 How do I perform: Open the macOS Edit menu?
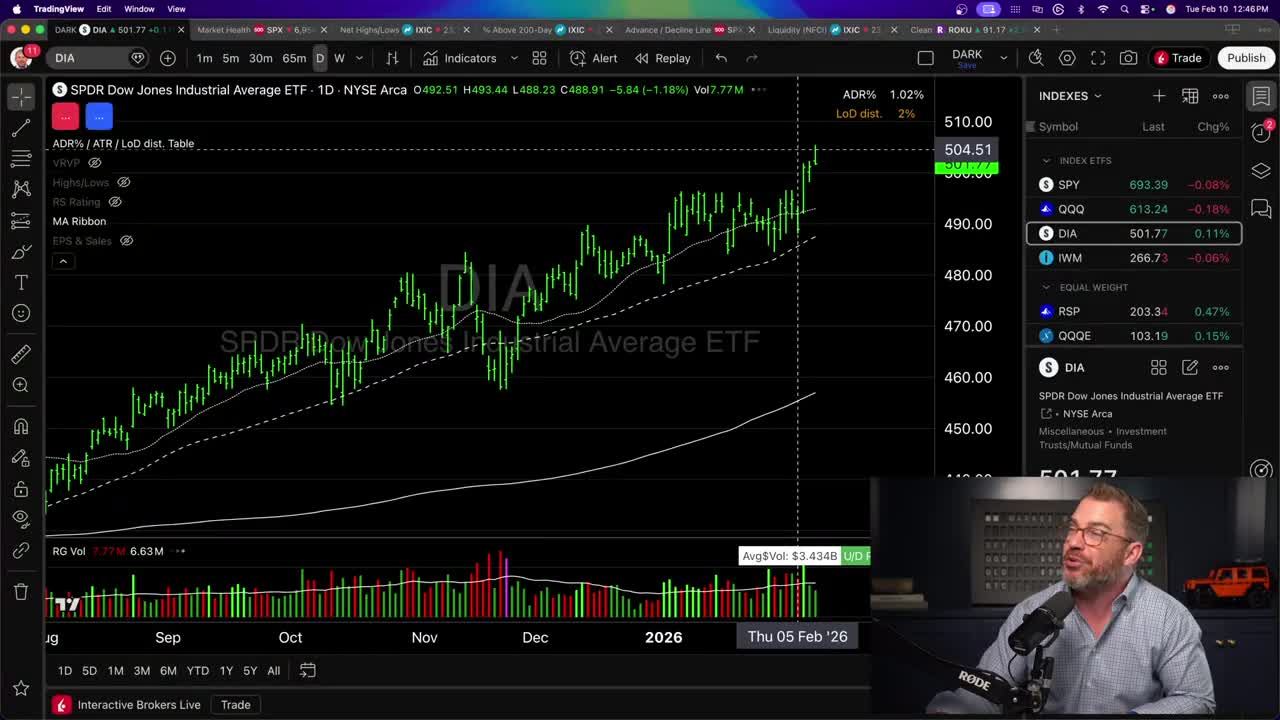[x=102, y=7]
